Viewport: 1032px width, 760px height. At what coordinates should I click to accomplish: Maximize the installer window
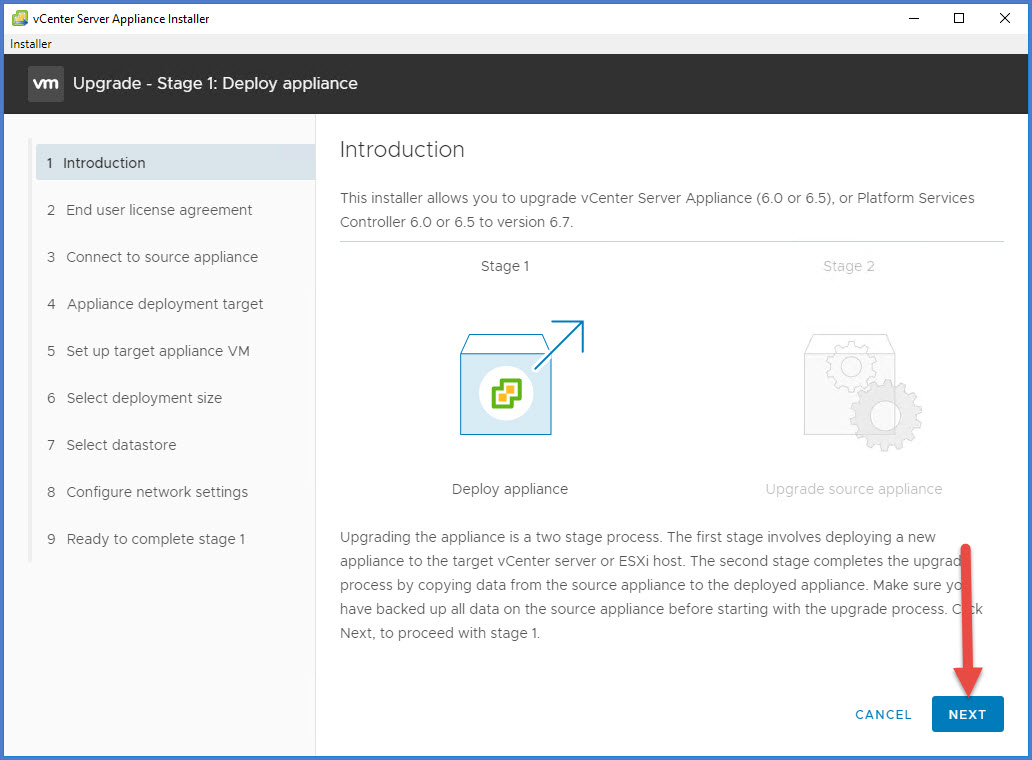[x=959, y=18]
